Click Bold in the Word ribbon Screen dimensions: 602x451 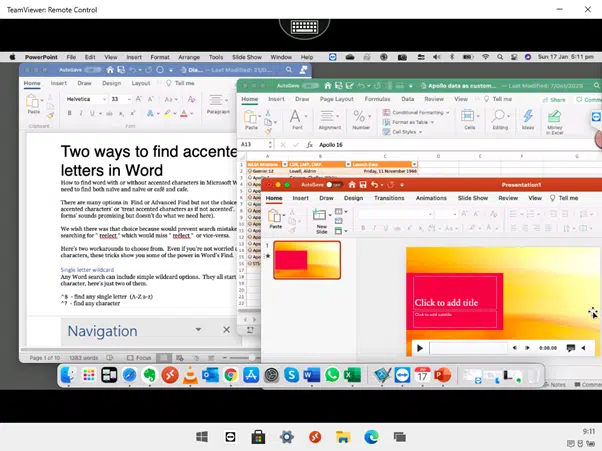point(69,113)
